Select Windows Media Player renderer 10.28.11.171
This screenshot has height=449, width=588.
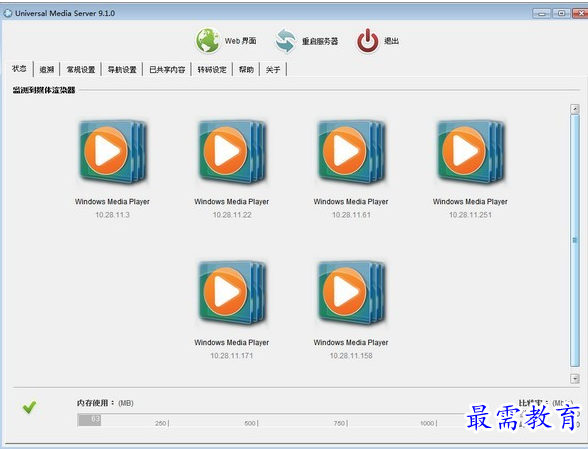[x=232, y=293]
